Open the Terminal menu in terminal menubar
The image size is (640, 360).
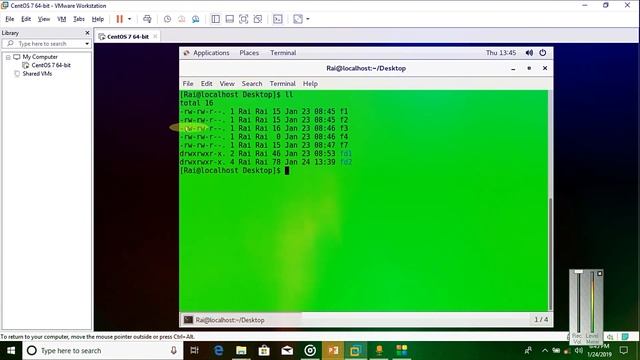(282, 83)
